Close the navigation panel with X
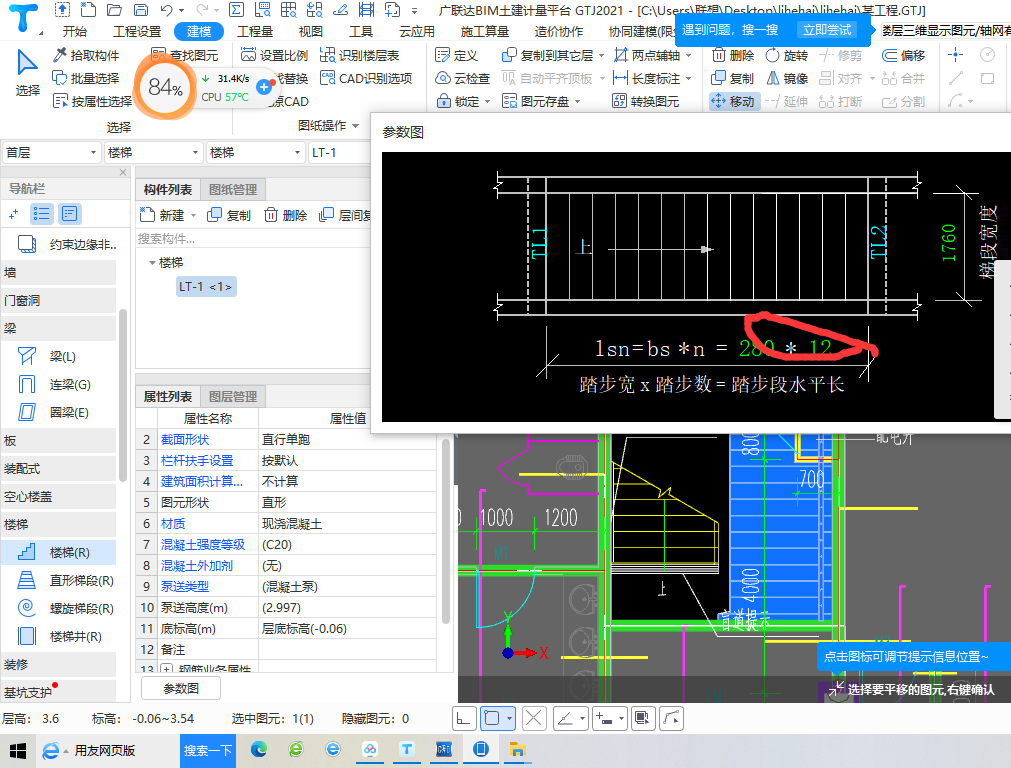This screenshot has width=1011, height=768. (x=123, y=173)
